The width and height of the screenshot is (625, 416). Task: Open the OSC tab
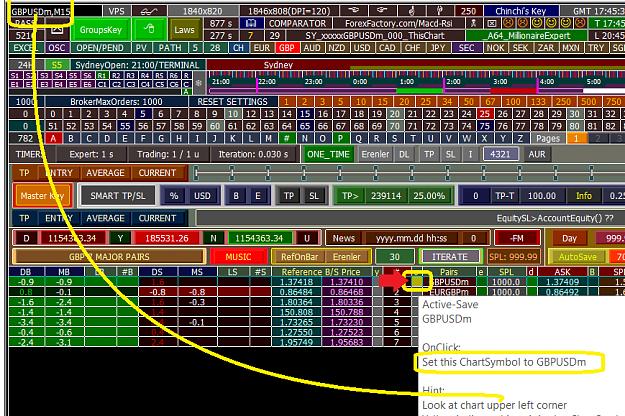click(x=57, y=48)
